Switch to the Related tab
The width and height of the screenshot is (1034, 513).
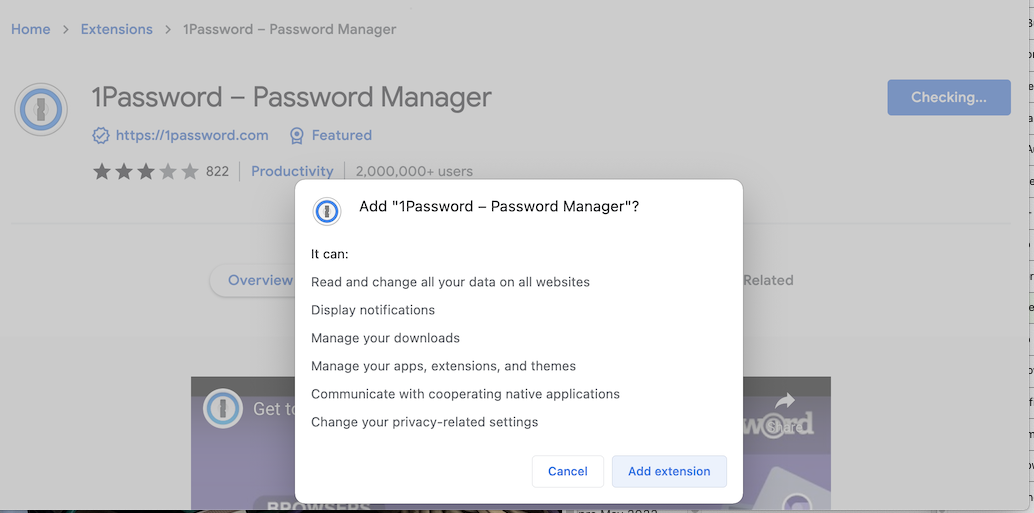[x=768, y=281]
